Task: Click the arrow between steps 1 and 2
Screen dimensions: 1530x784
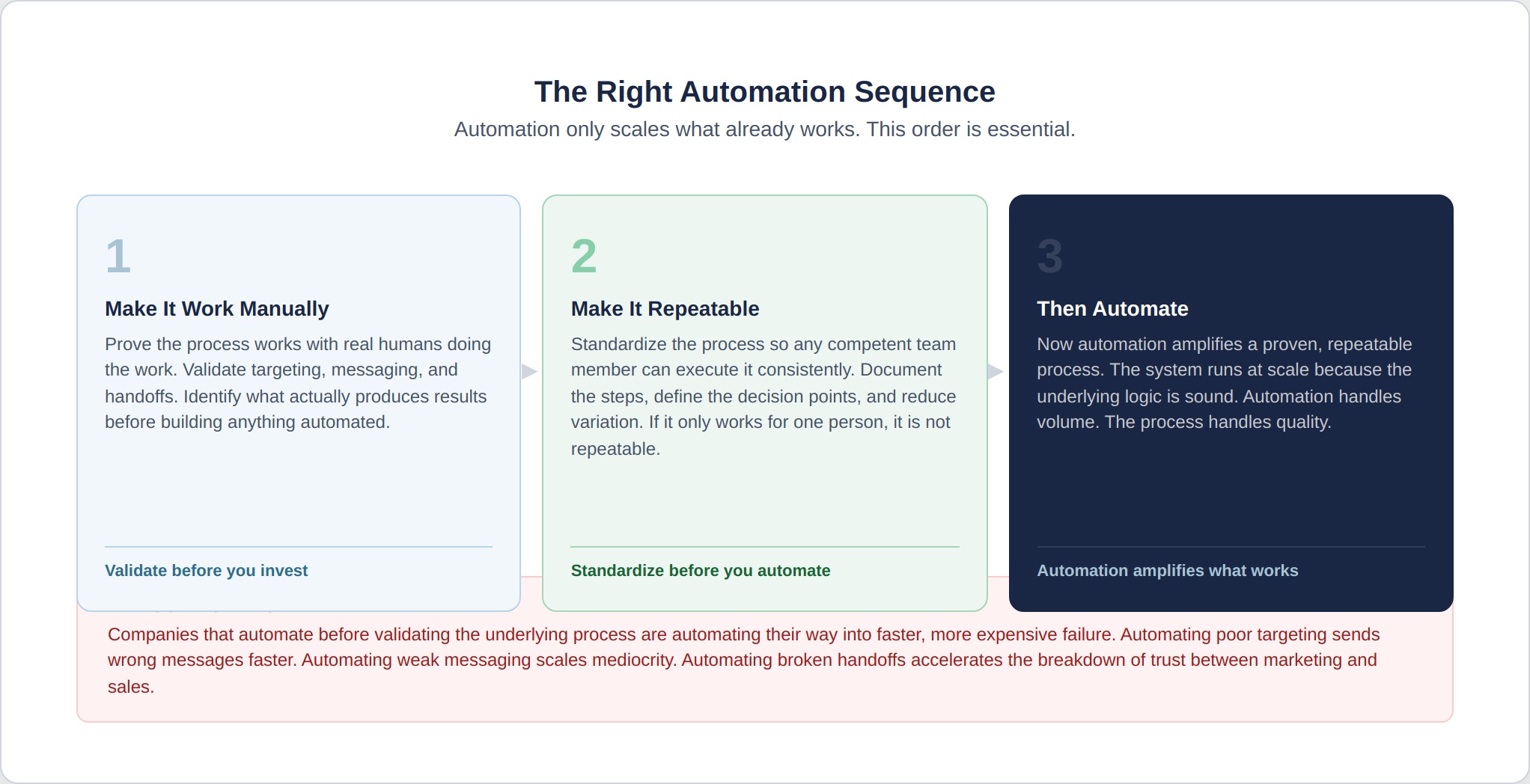Action: click(x=529, y=371)
